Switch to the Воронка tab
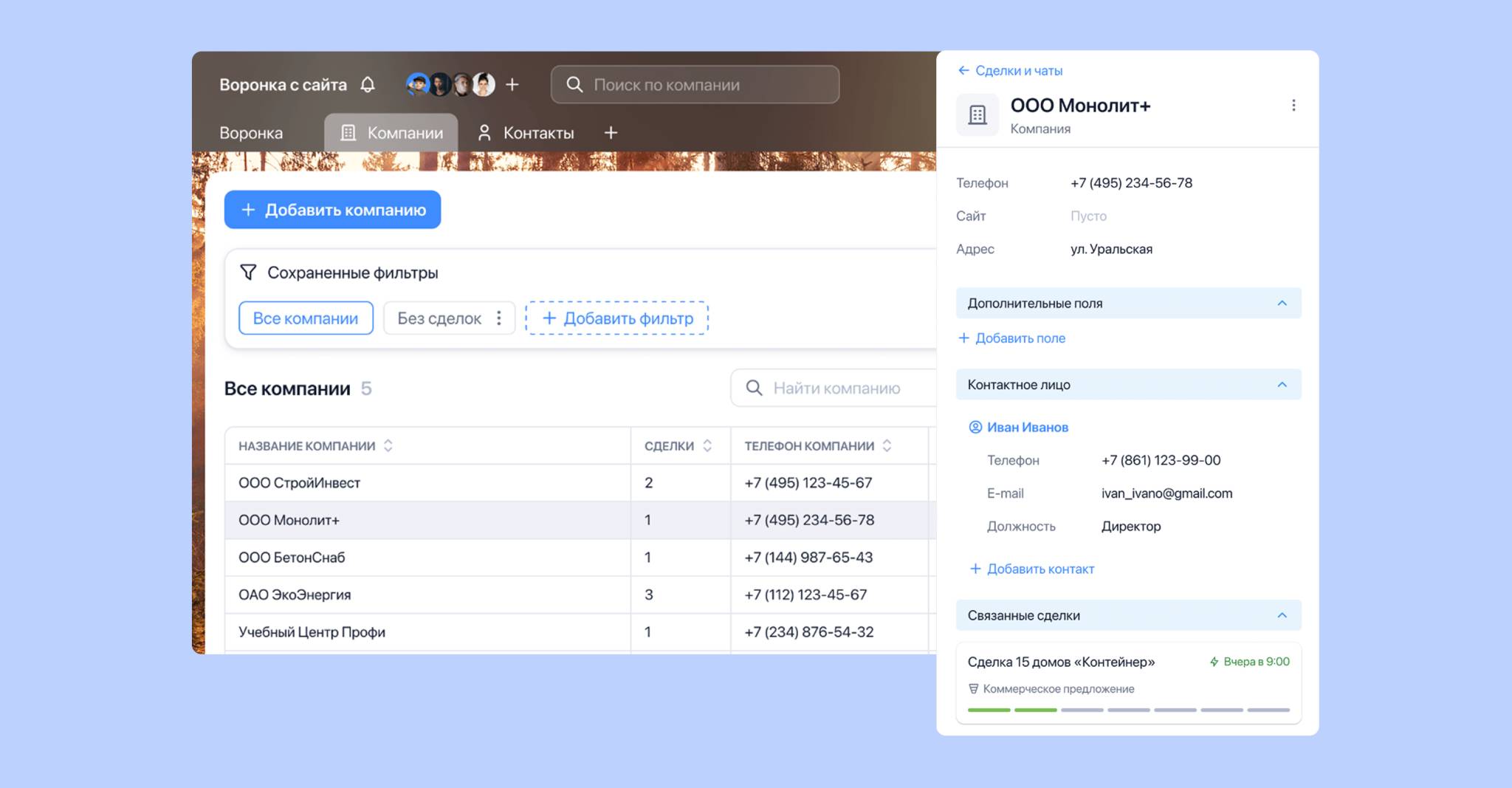 [251, 133]
